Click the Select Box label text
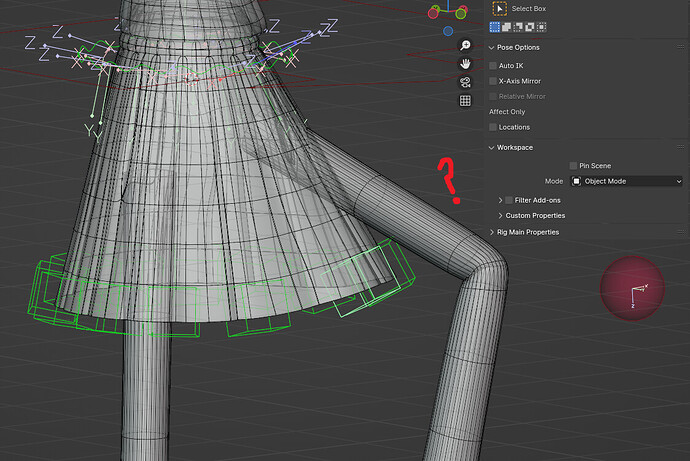The height and width of the screenshot is (461, 690). click(x=529, y=8)
